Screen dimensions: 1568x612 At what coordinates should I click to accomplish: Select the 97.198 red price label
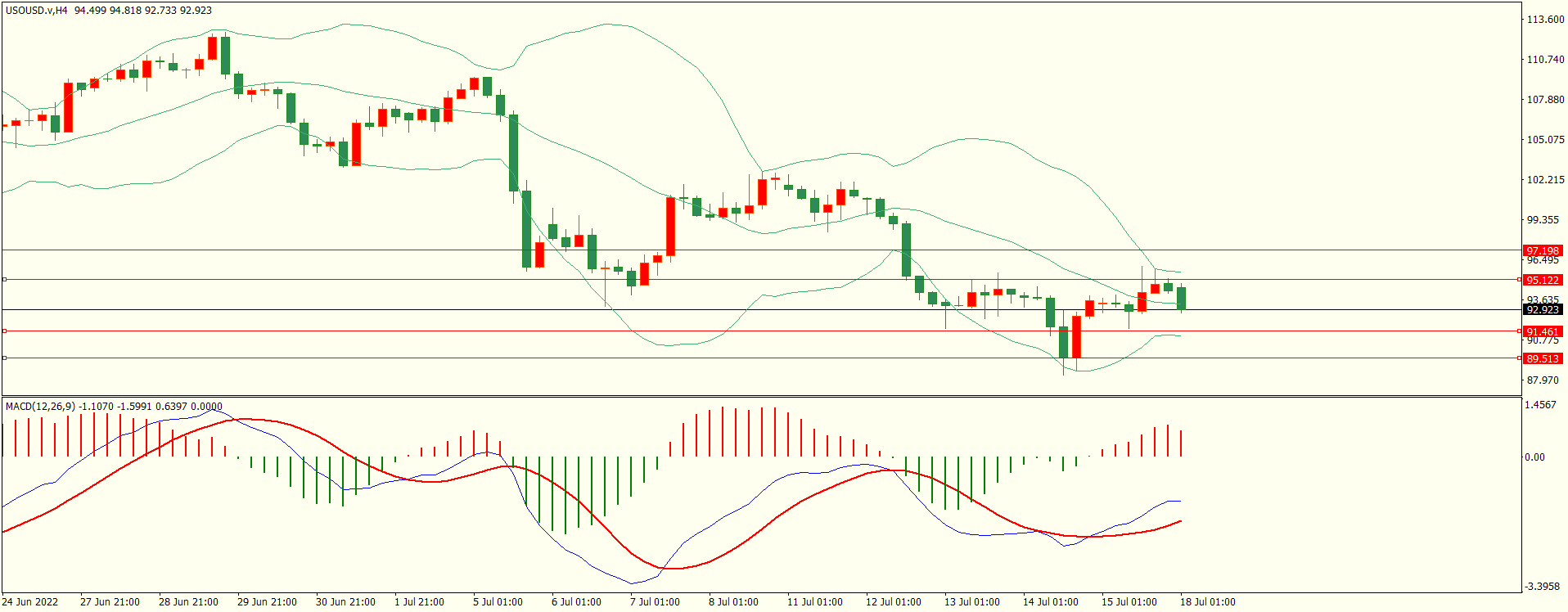click(x=1542, y=250)
